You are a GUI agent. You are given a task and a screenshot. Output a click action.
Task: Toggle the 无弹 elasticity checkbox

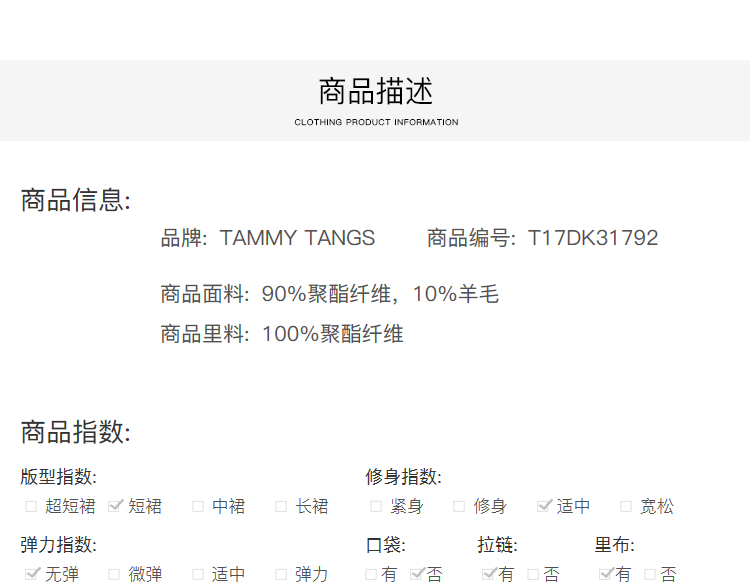(x=31, y=574)
